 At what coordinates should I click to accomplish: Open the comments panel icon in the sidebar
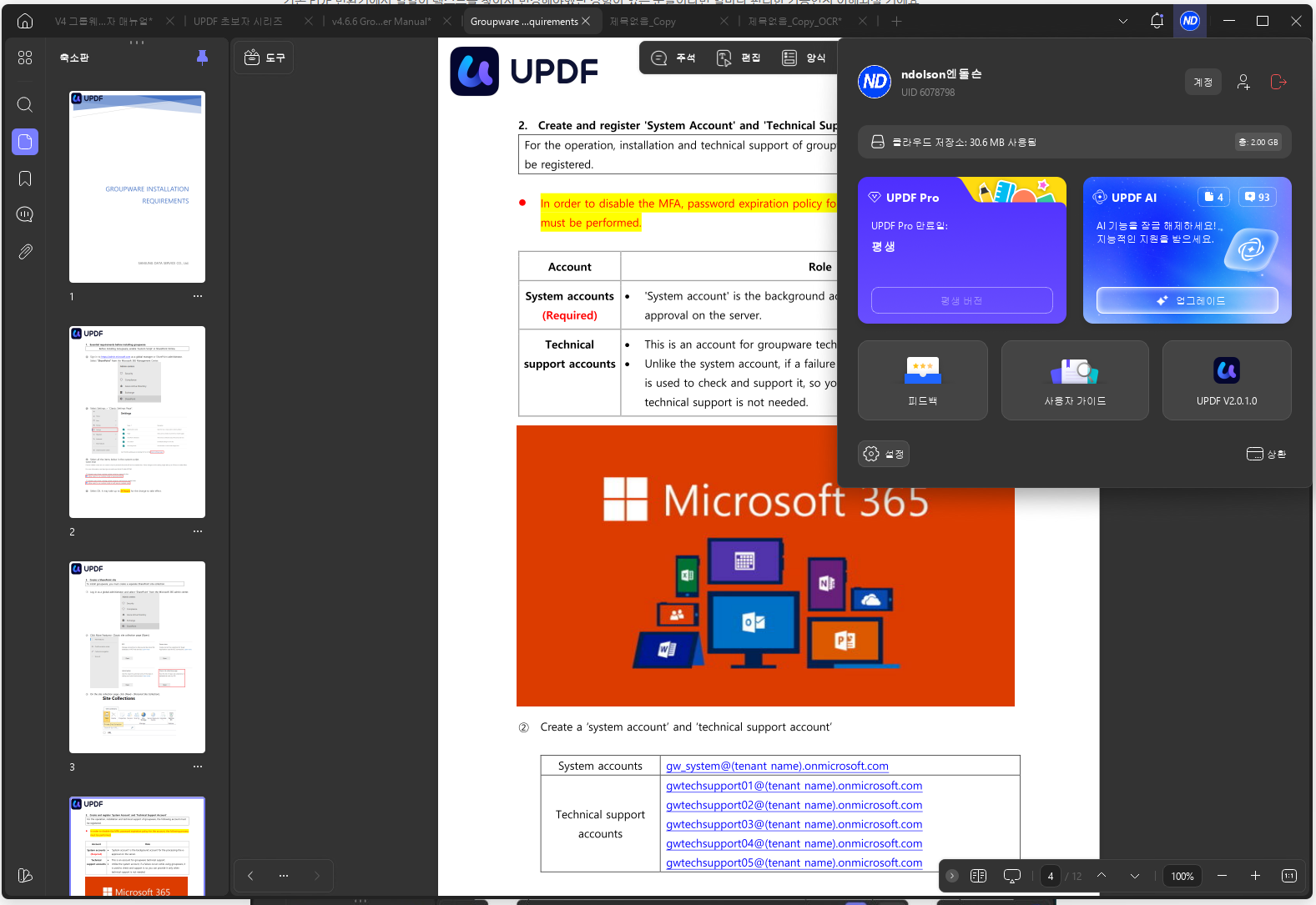(25, 215)
